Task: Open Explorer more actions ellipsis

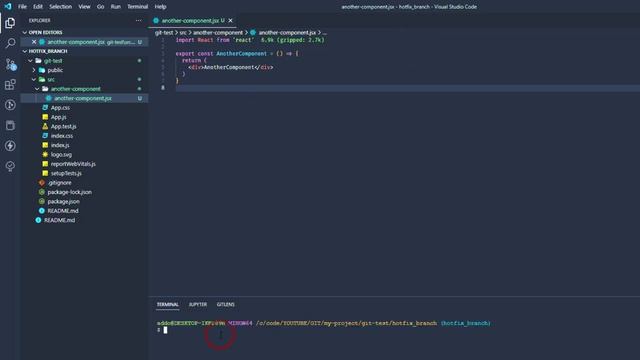Action: coord(139,20)
